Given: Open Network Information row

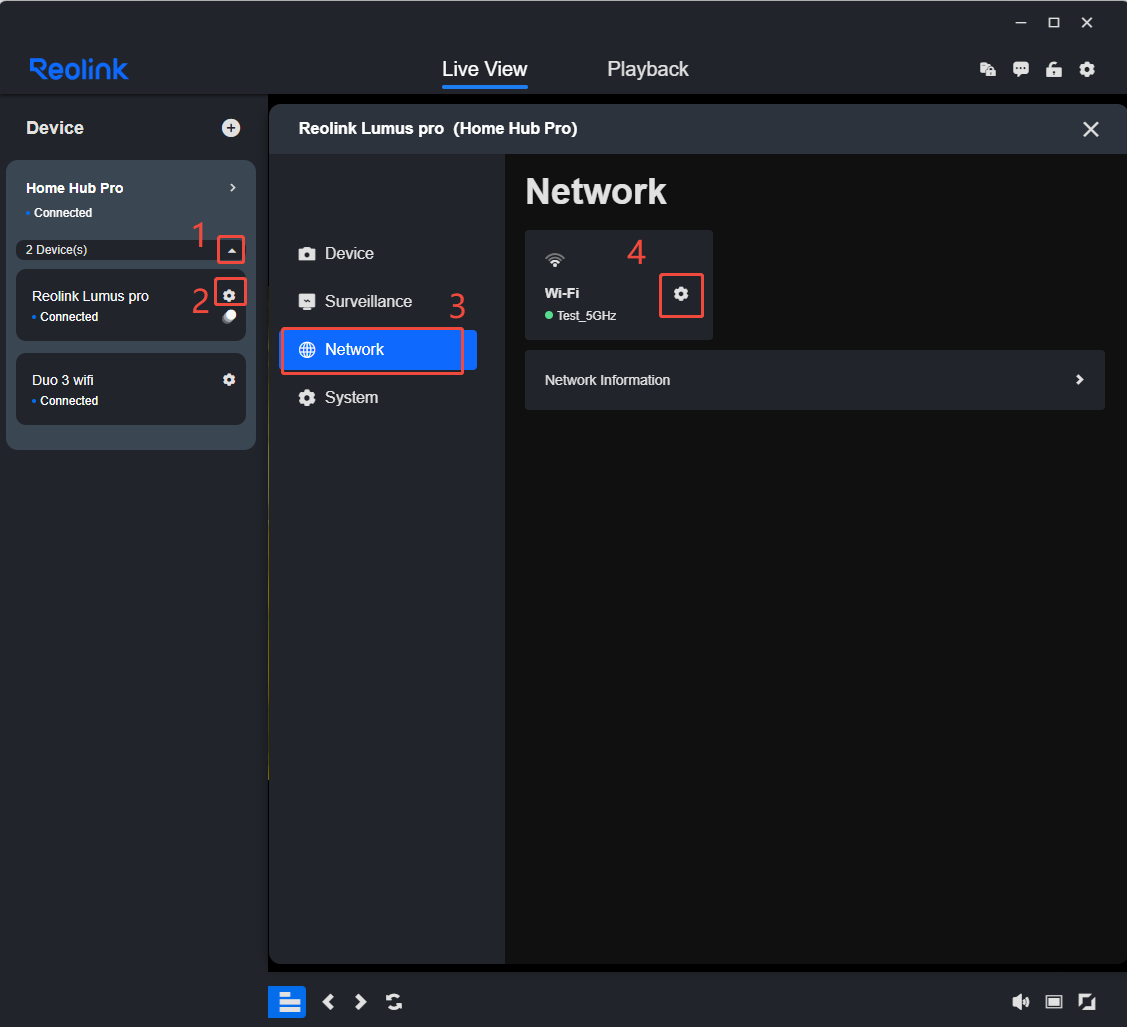Looking at the screenshot, I should tap(814, 380).
